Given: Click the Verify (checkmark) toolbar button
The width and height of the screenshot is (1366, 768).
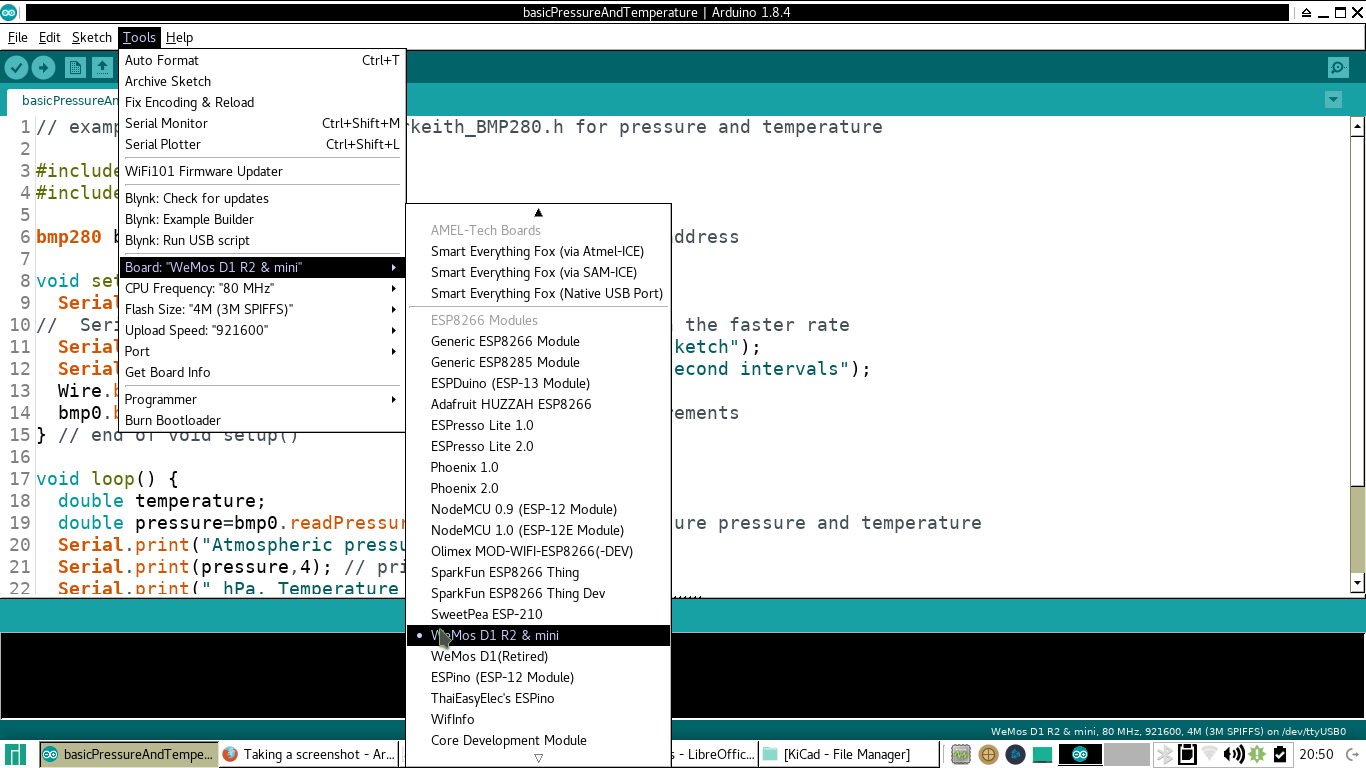Looking at the screenshot, I should point(16,67).
